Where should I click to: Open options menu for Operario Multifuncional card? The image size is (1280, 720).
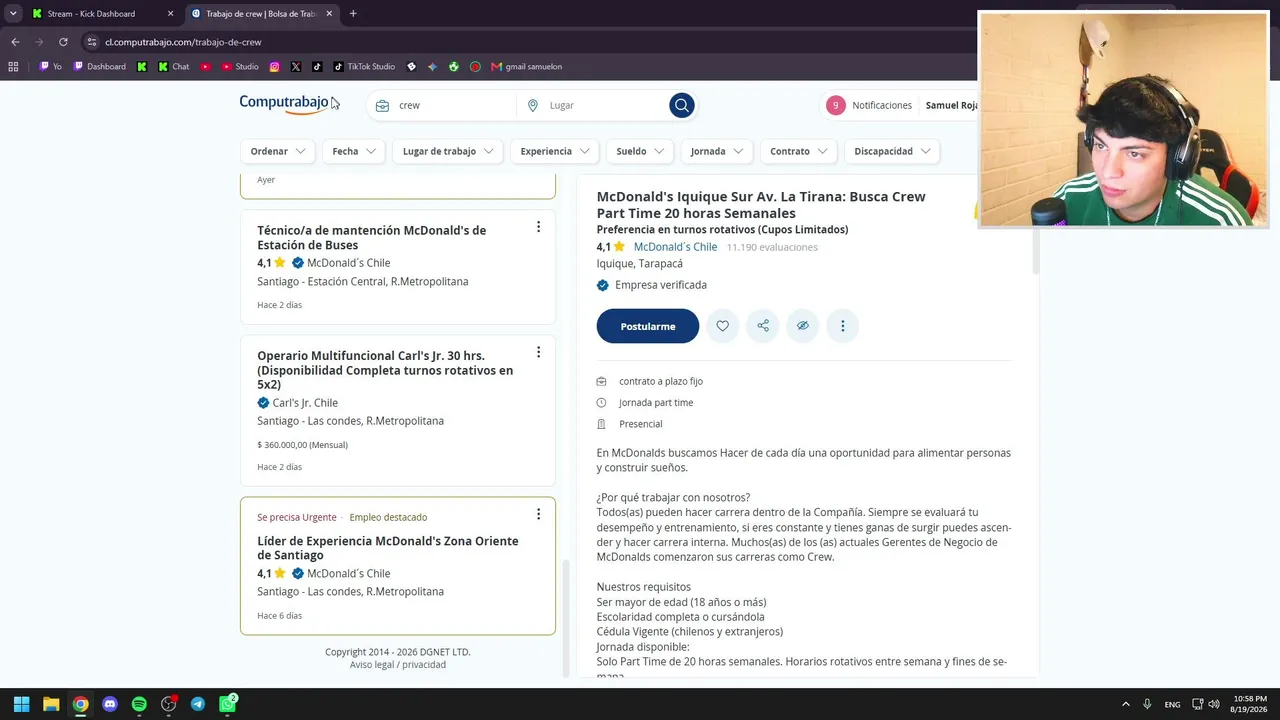(538, 352)
